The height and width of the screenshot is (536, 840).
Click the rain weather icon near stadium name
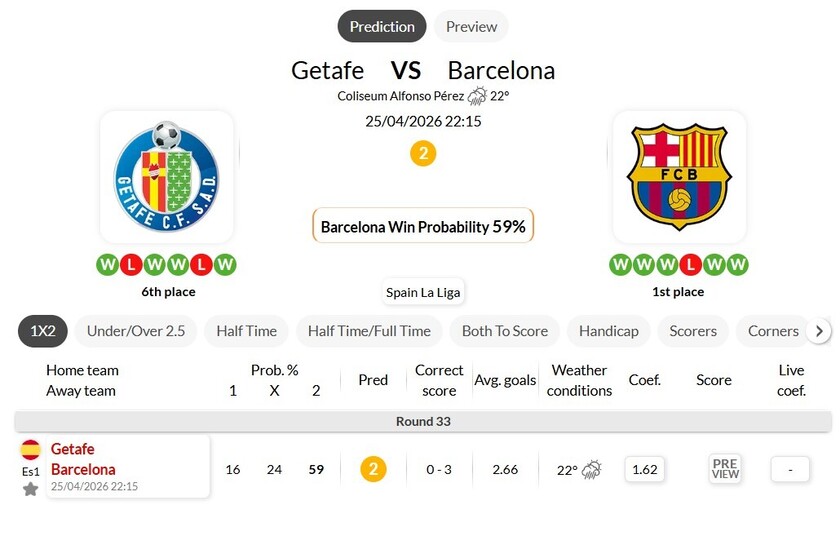477,96
